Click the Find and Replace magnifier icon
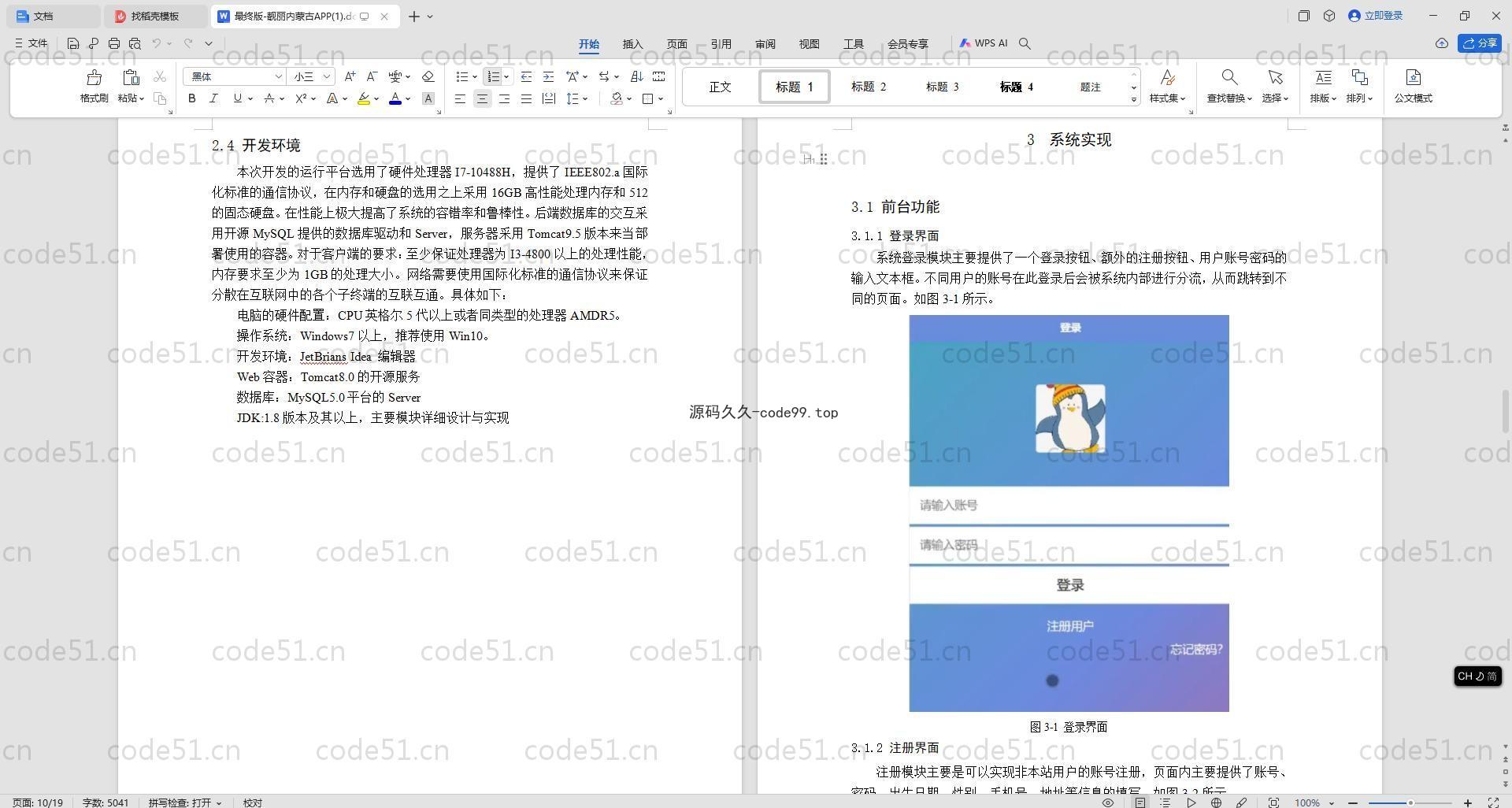The image size is (1512, 808). [1228, 77]
